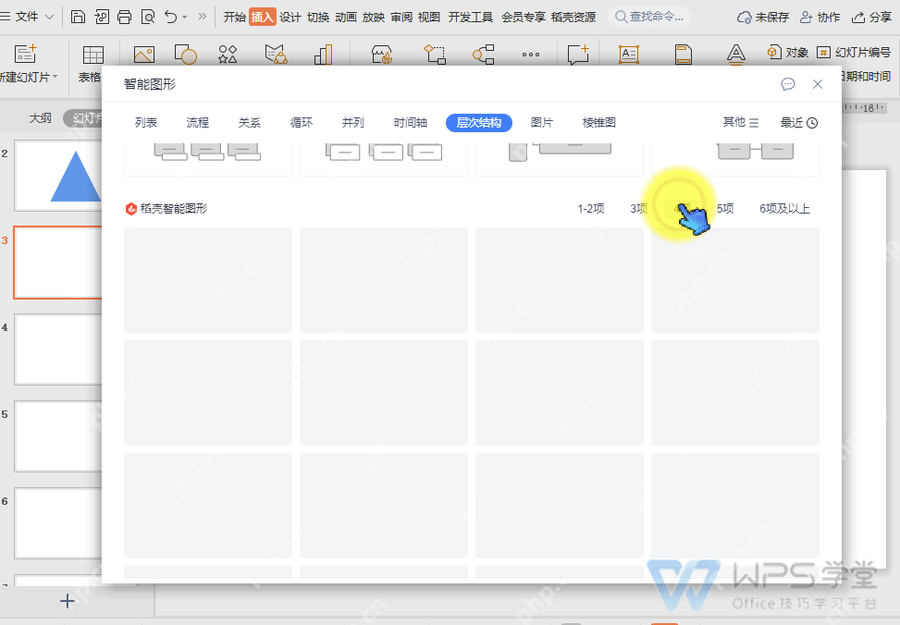
Task: Expand the 文件 dropdown arrow
Action: (49, 17)
